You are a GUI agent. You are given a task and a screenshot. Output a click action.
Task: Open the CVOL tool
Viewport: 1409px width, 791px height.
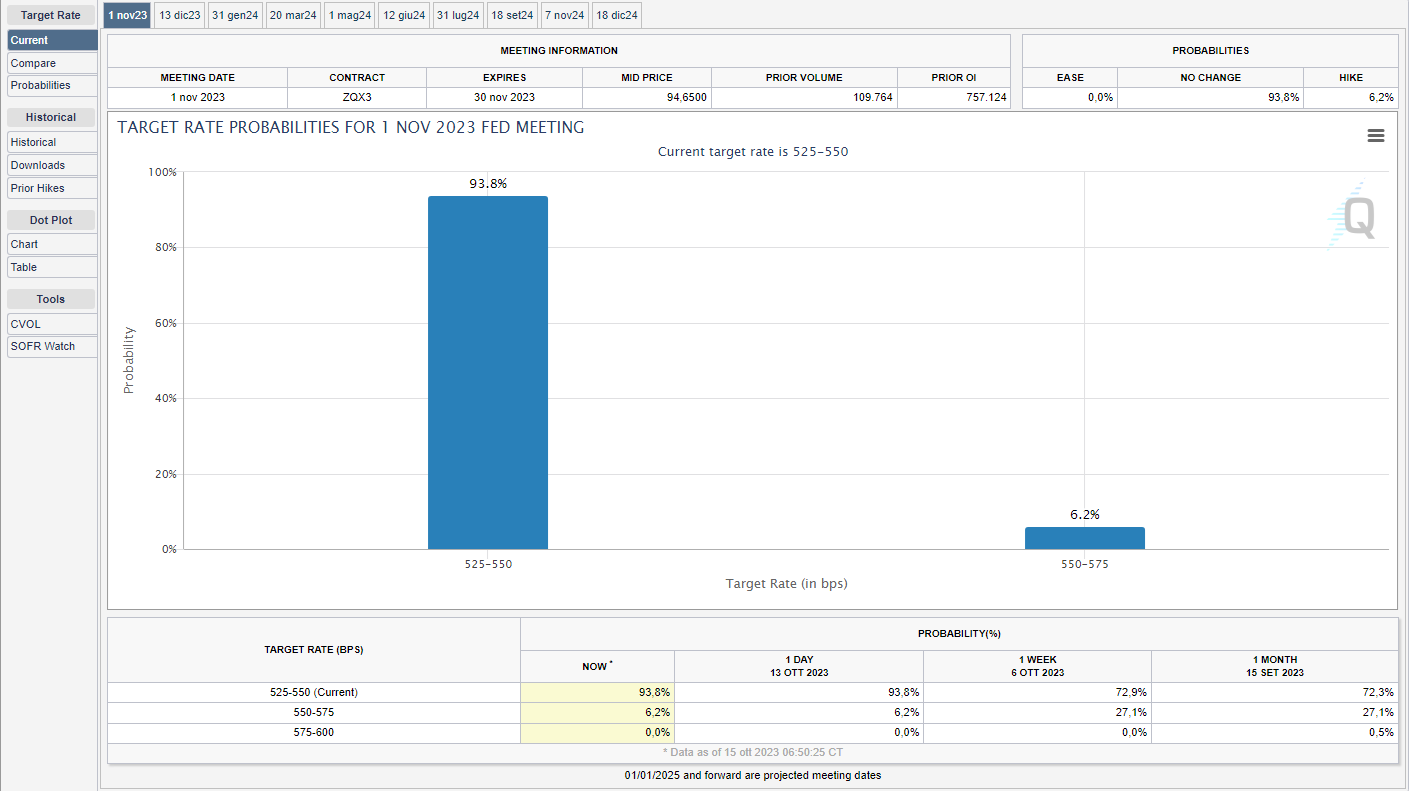point(52,324)
